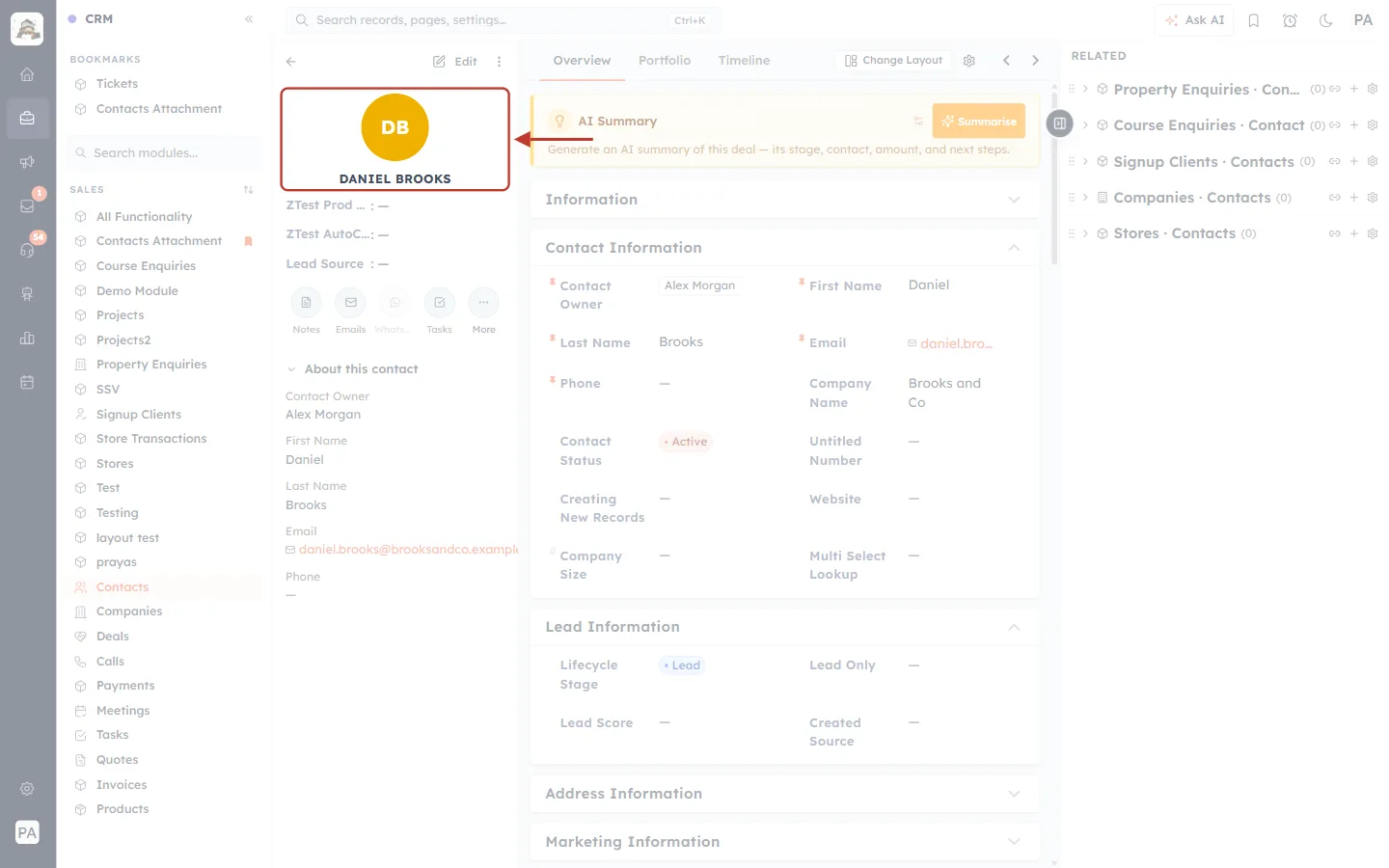
Task: Click the Ask AI button
Action: (1194, 20)
